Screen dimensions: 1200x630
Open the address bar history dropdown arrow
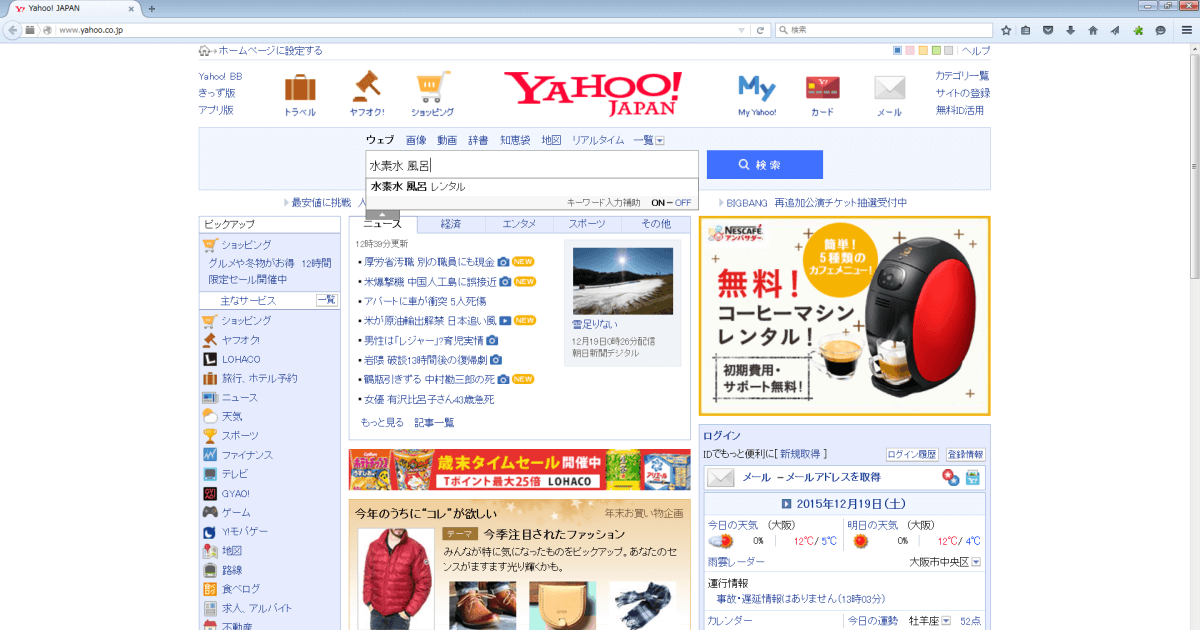pyautogui.click(x=741, y=30)
